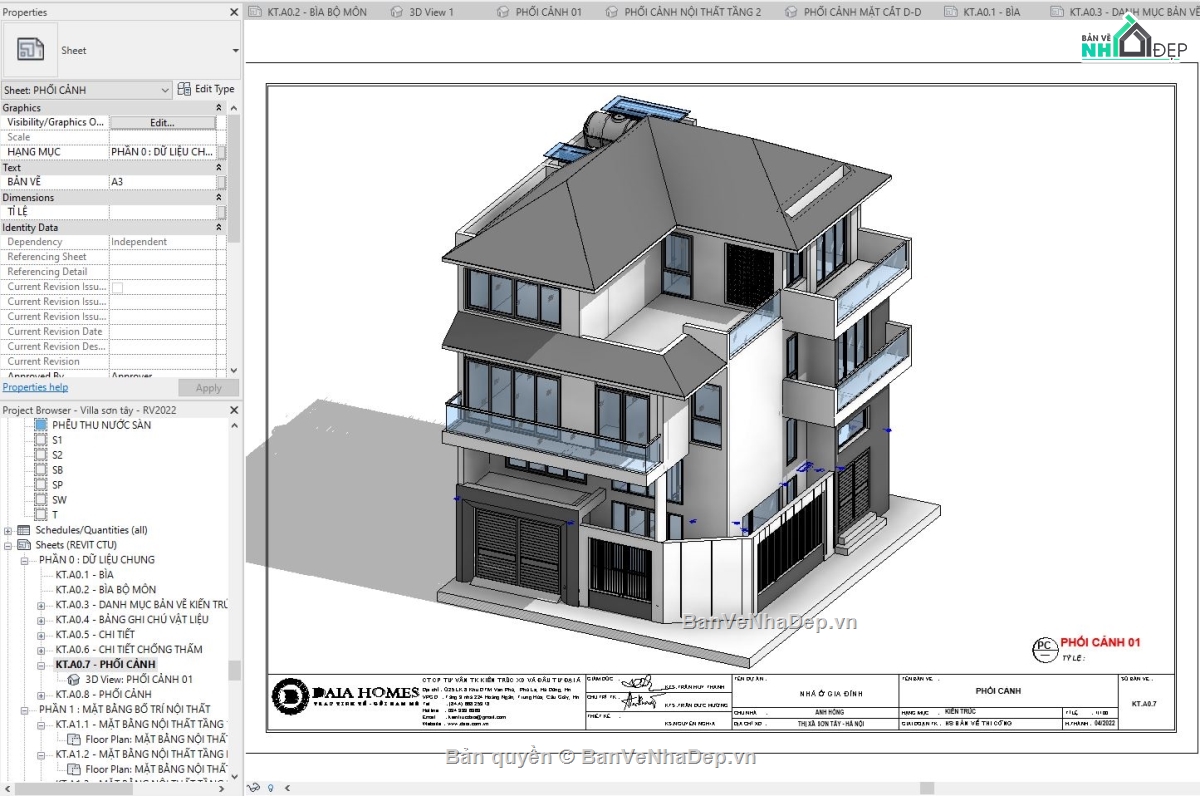Click sheet number KT.A0.7 in title block

pos(1144,704)
